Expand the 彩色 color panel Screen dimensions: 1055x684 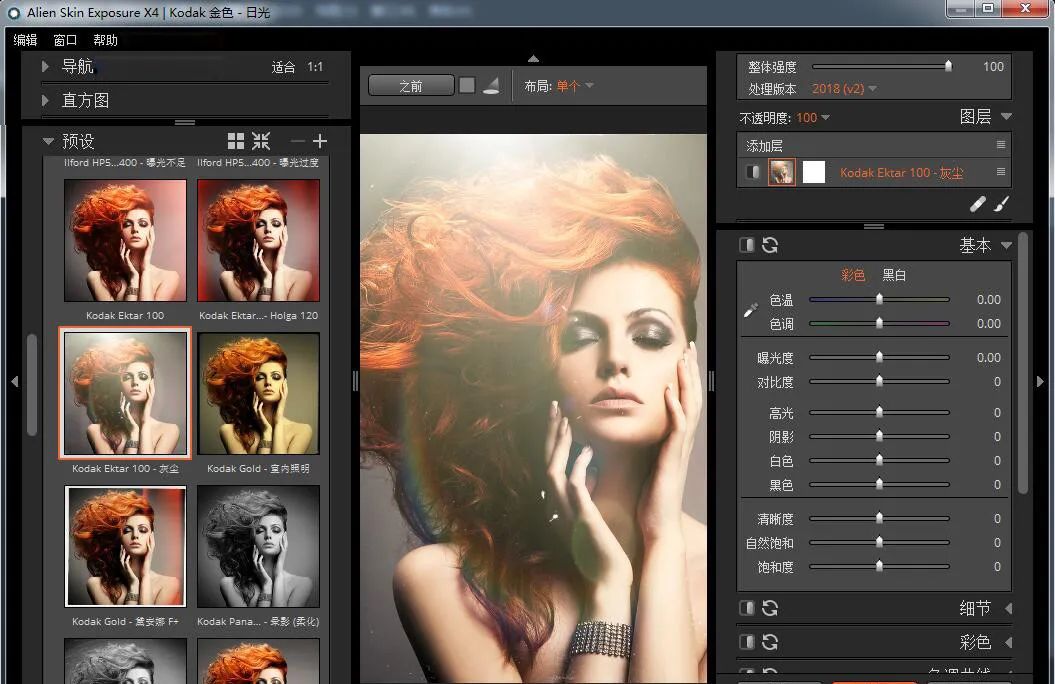tap(1008, 642)
